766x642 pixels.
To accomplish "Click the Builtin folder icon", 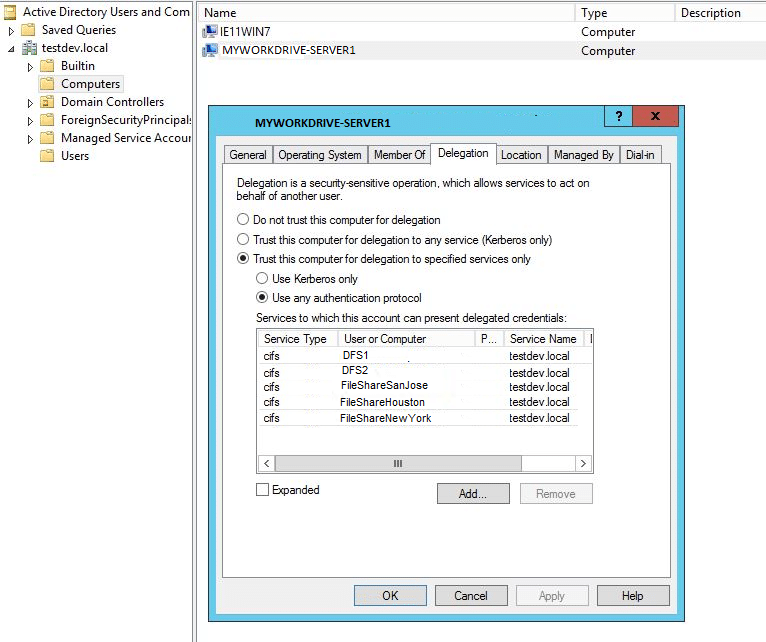I will (x=47, y=66).
